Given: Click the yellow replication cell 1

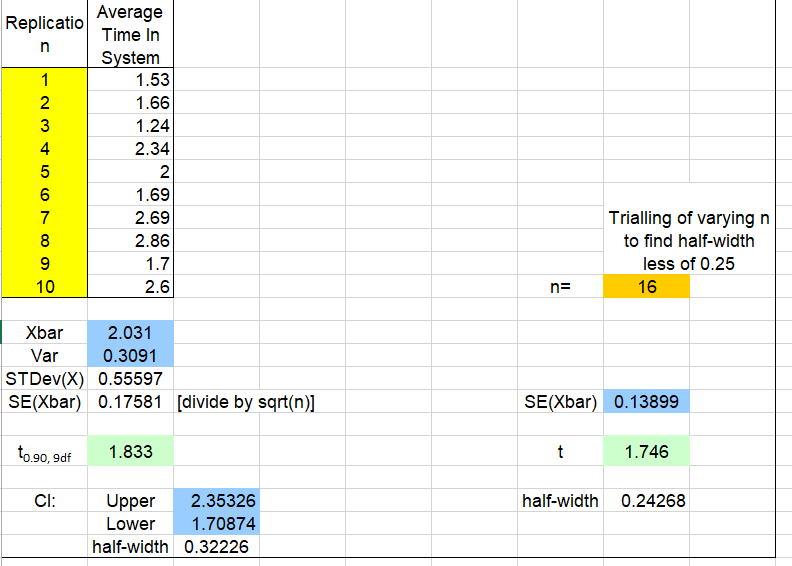Looking at the screenshot, I should point(44,79).
